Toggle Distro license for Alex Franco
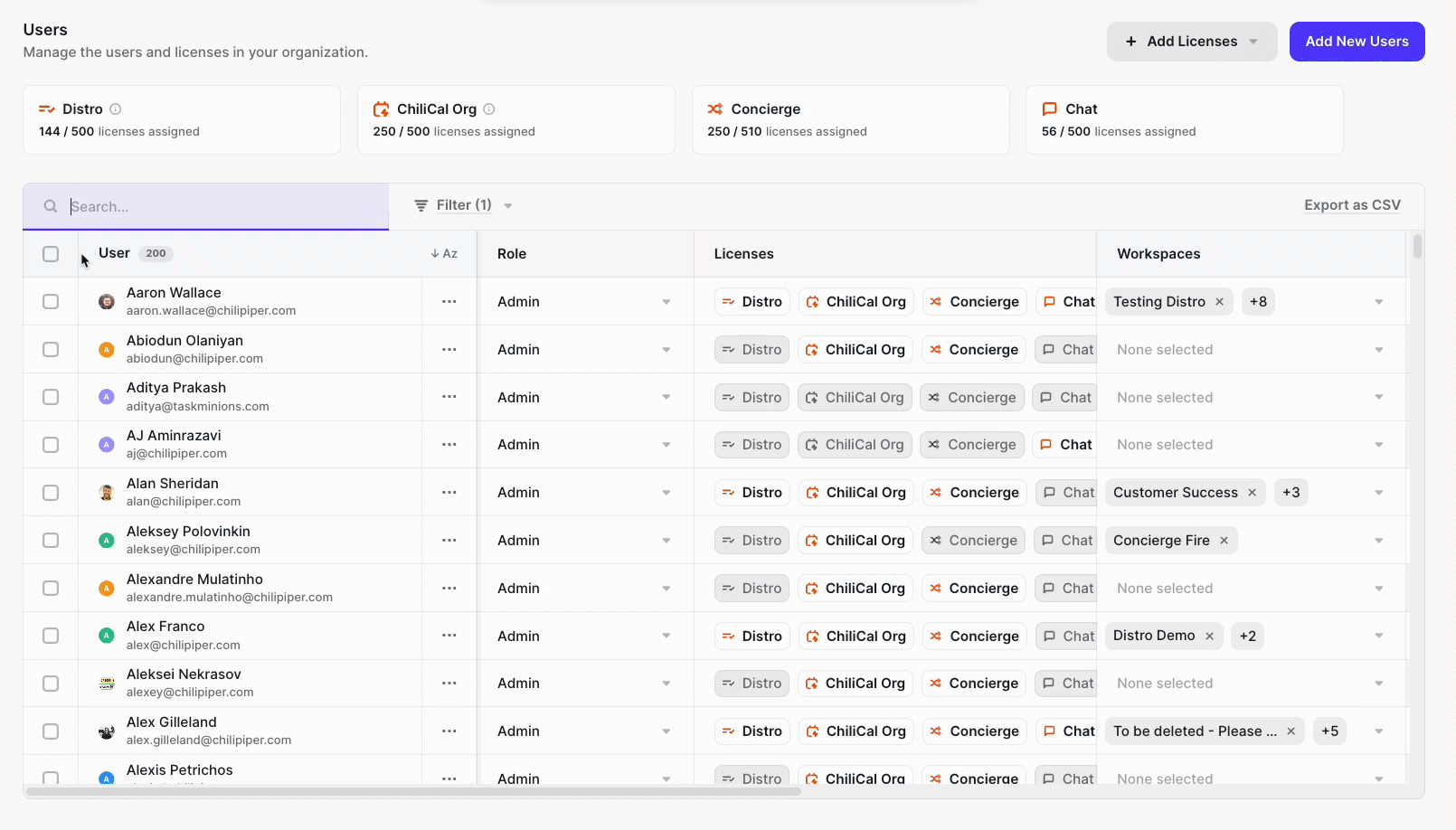The width and height of the screenshot is (1456, 830). 752,637
